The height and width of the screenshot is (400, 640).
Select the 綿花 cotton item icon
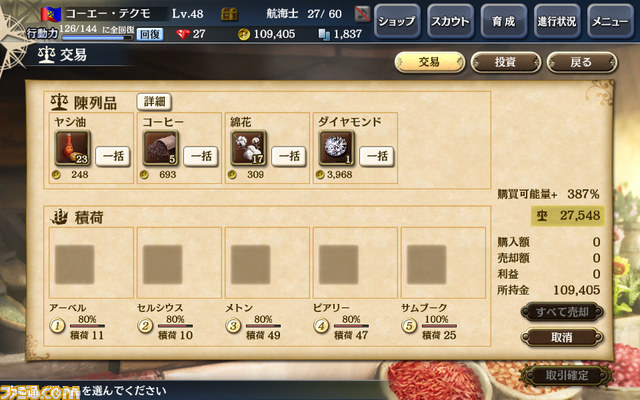click(x=249, y=148)
